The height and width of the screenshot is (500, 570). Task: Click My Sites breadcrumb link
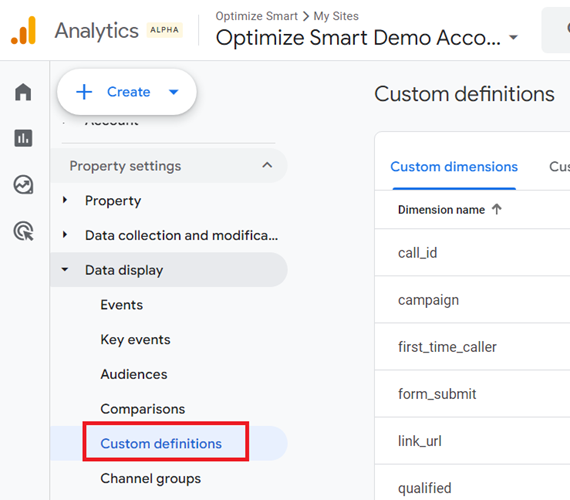(336, 16)
